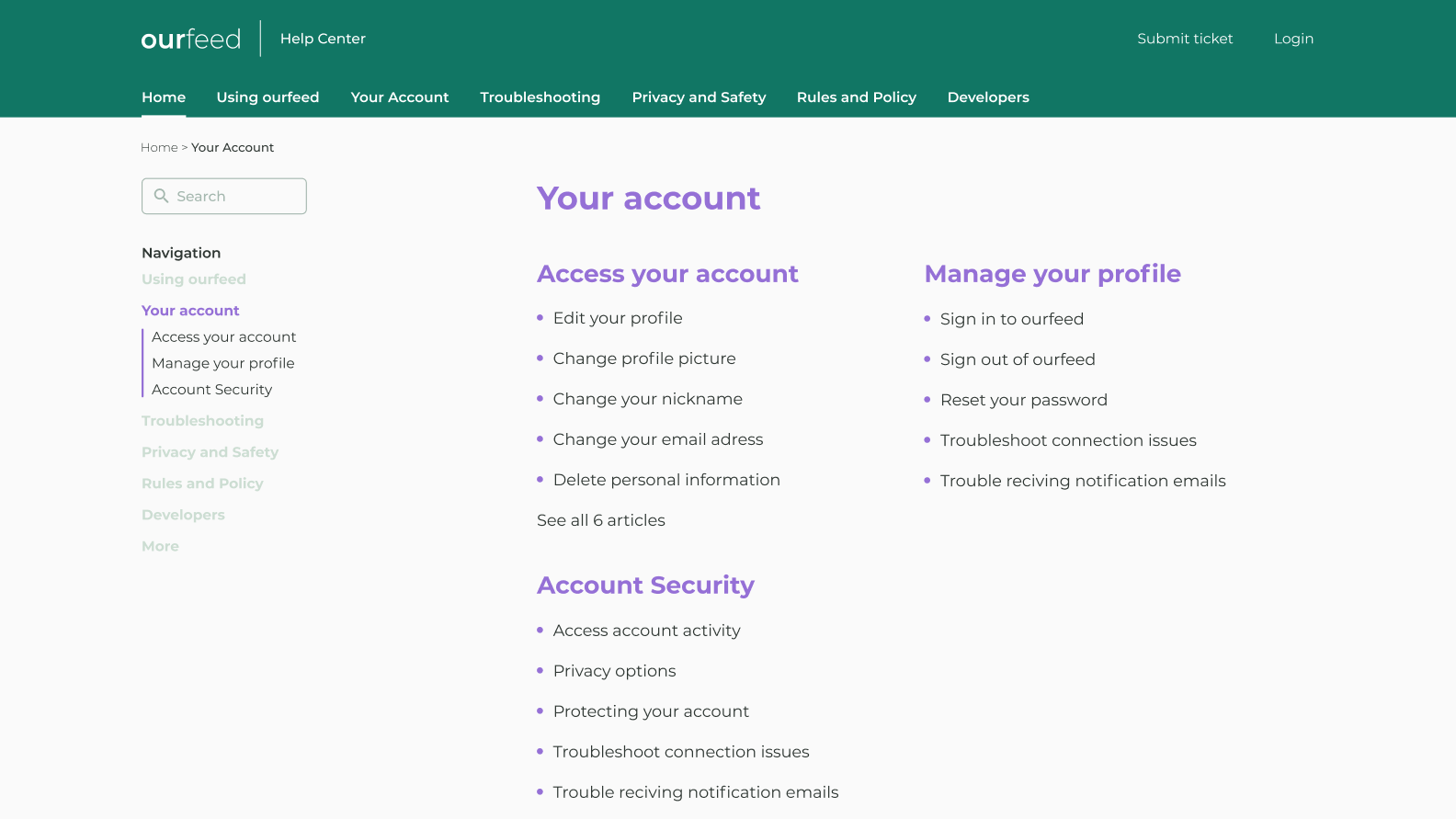Click the Access your account heading

point(667,274)
